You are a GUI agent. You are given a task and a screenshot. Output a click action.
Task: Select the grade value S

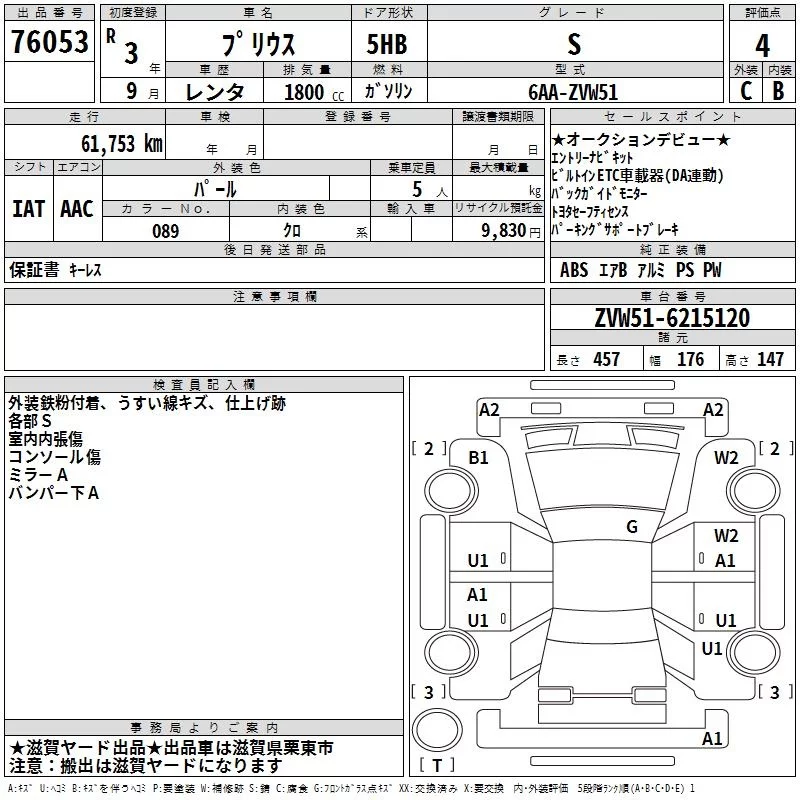point(574,44)
